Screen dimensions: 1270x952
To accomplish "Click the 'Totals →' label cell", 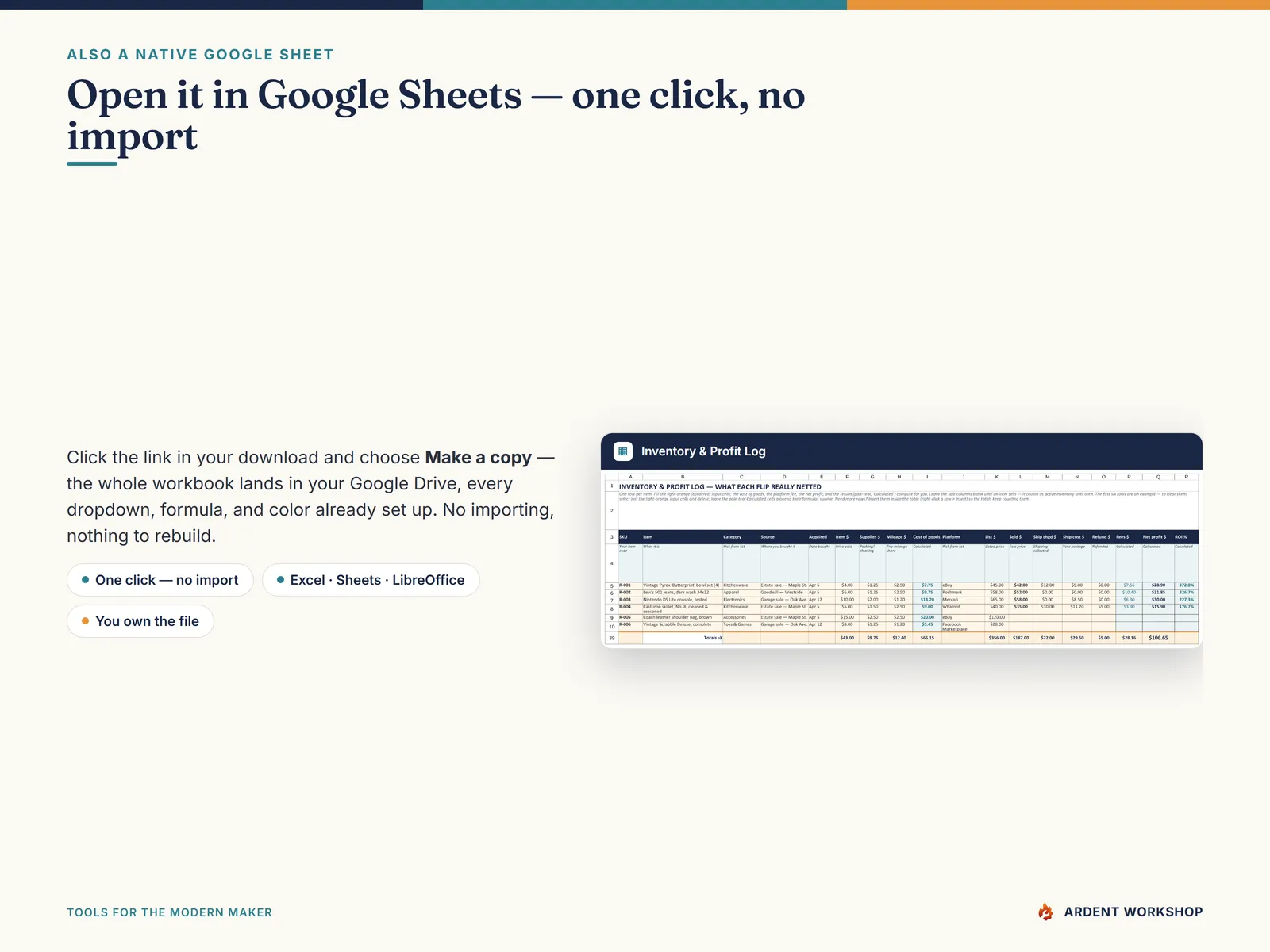I will click(682, 638).
